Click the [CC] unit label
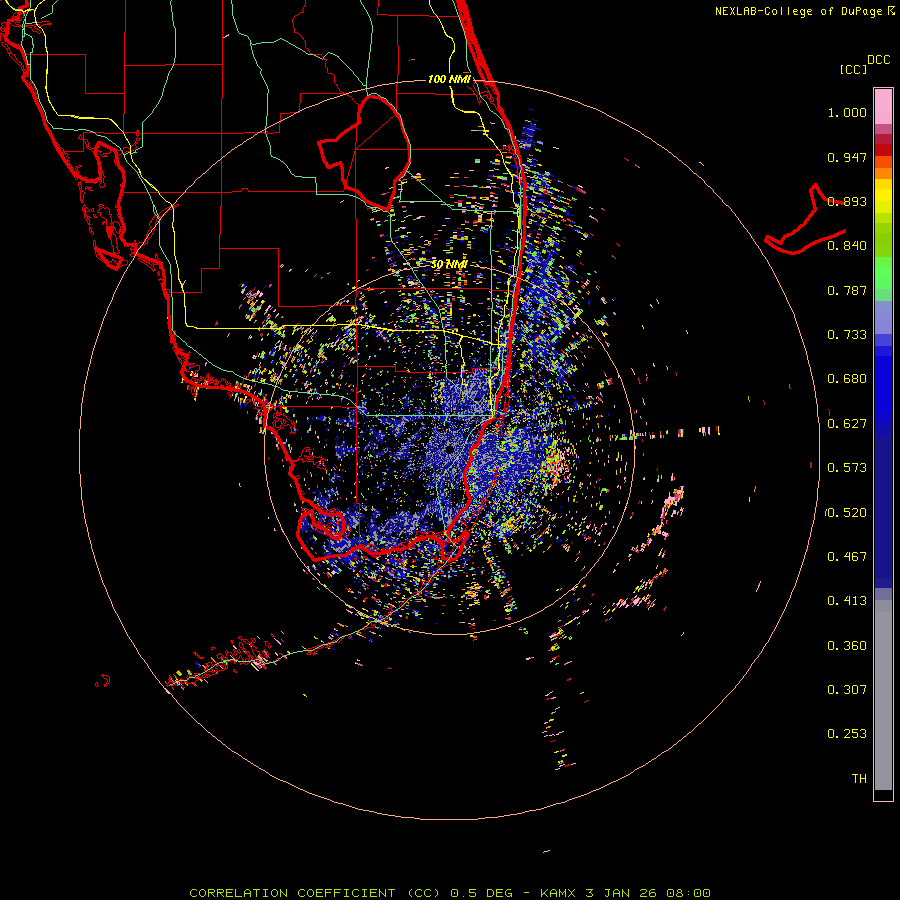Image resolution: width=900 pixels, height=900 pixels. 854,69
